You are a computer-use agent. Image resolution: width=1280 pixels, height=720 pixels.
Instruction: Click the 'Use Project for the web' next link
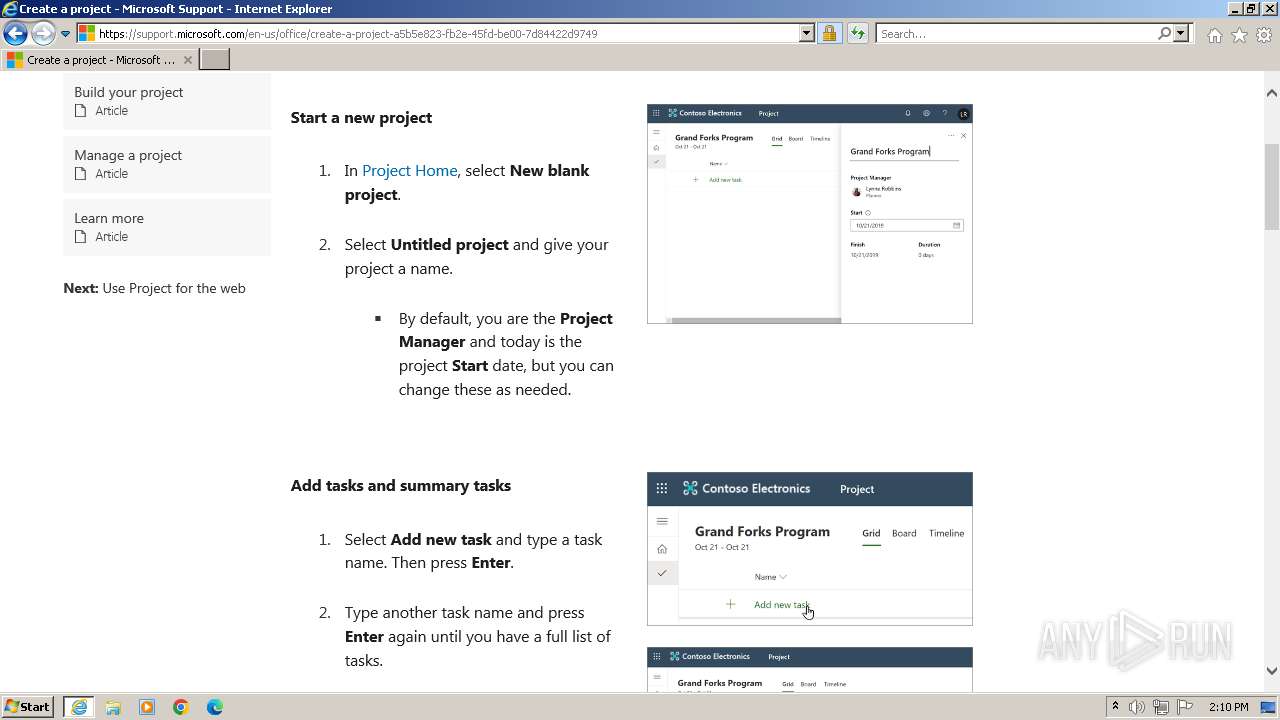click(173, 288)
